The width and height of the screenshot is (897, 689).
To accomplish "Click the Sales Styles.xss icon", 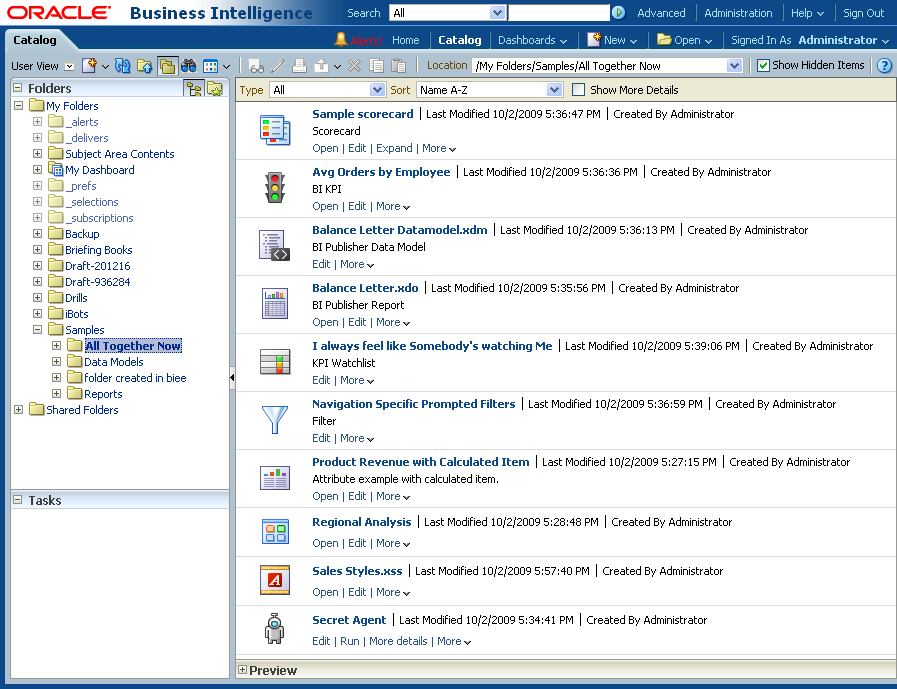I will [275, 580].
